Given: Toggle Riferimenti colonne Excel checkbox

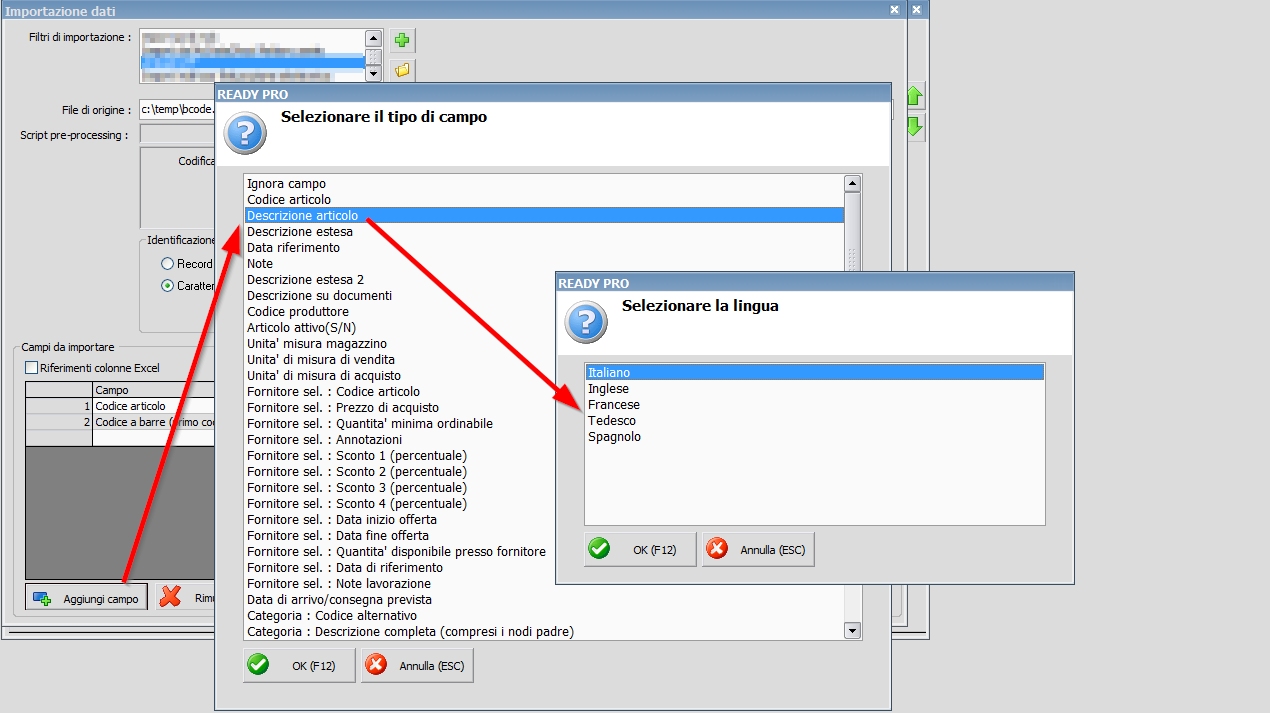Looking at the screenshot, I should [x=32, y=368].
